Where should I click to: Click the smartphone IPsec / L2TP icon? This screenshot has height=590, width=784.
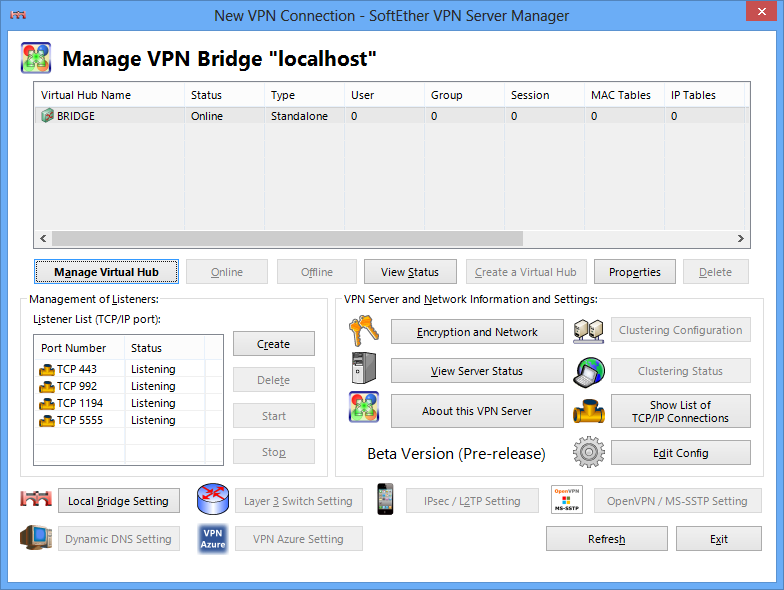point(385,499)
